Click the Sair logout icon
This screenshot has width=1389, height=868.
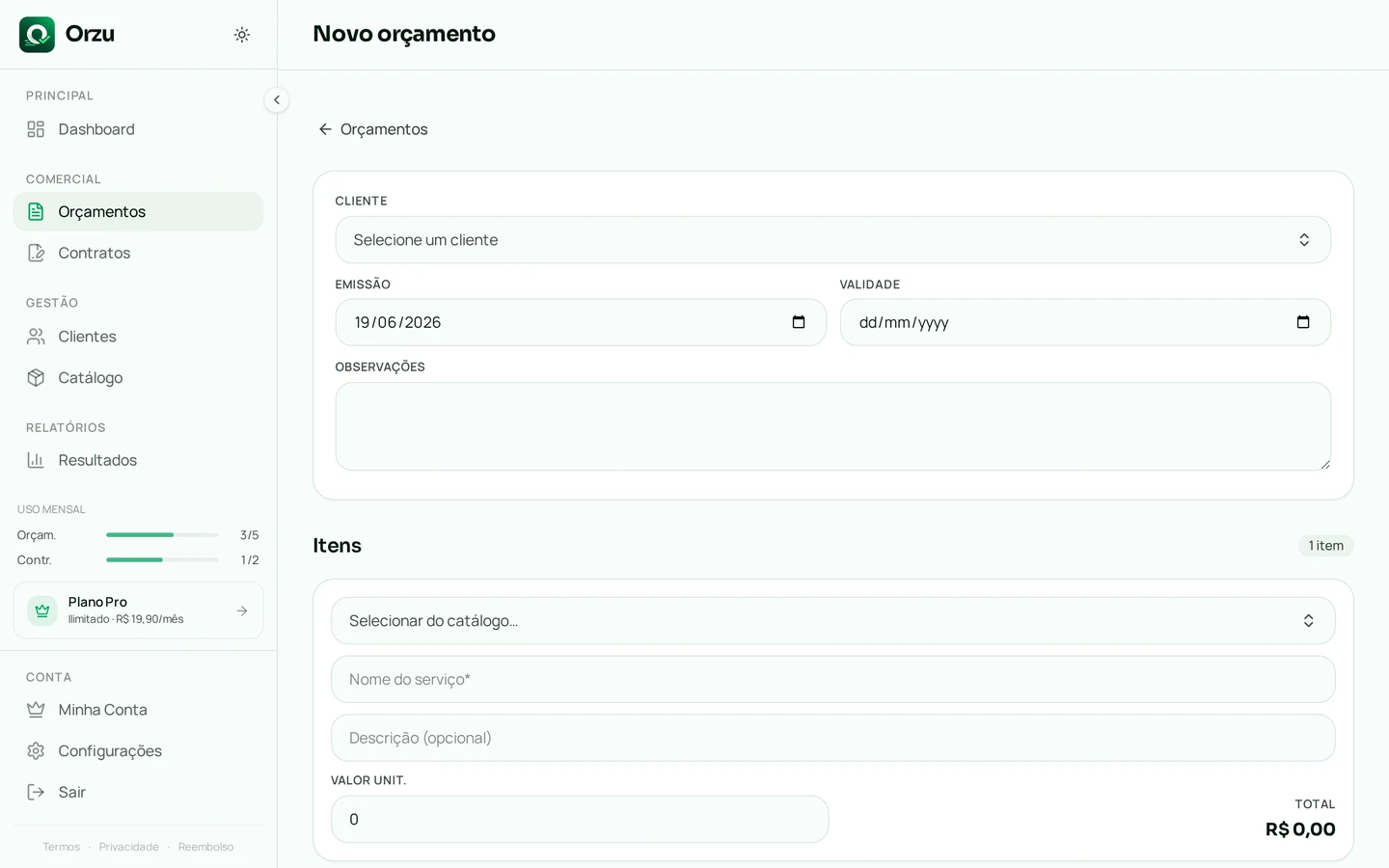click(x=36, y=792)
